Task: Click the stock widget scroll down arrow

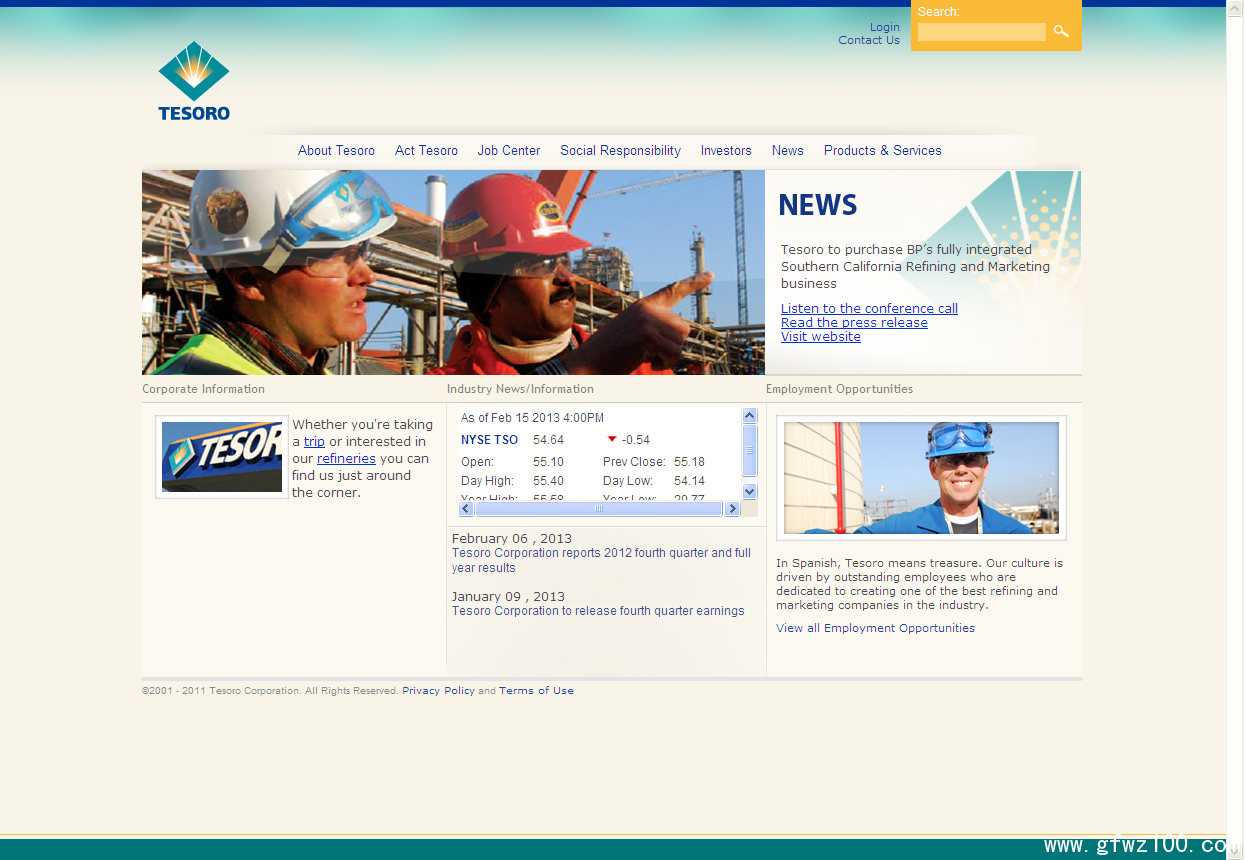Action: click(x=750, y=491)
